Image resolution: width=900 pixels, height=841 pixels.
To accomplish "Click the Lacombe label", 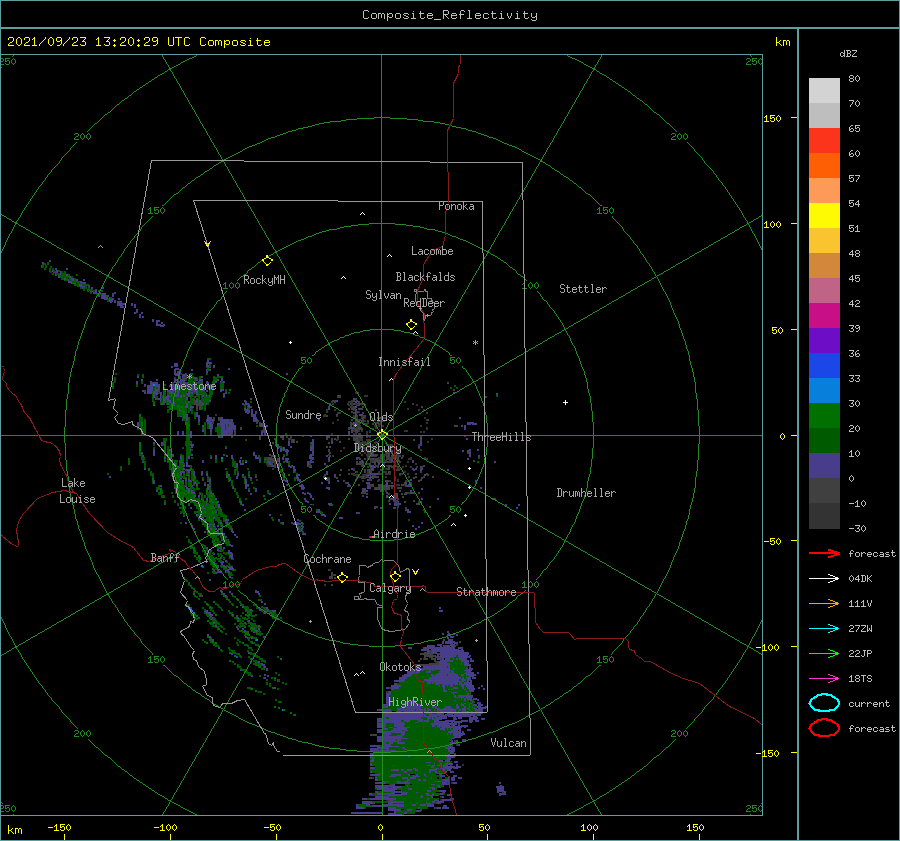I will 432,251.
